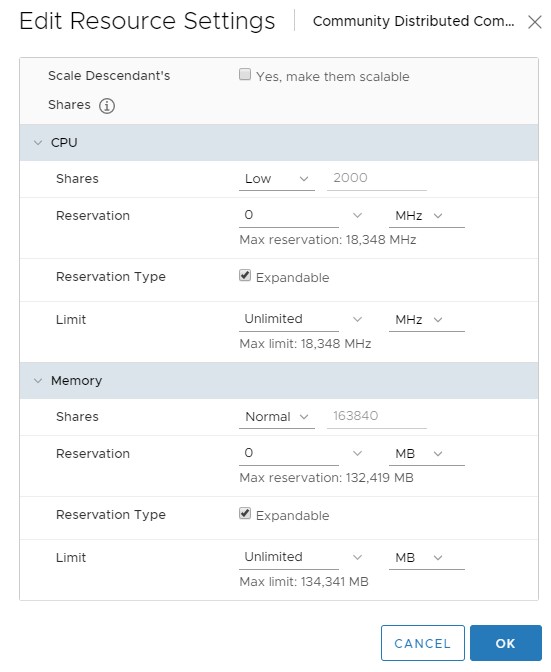The height and width of the screenshot is (672, 551).
Task: Open CPU Limit MHz unit dropdown
Action: pos(427,320)
